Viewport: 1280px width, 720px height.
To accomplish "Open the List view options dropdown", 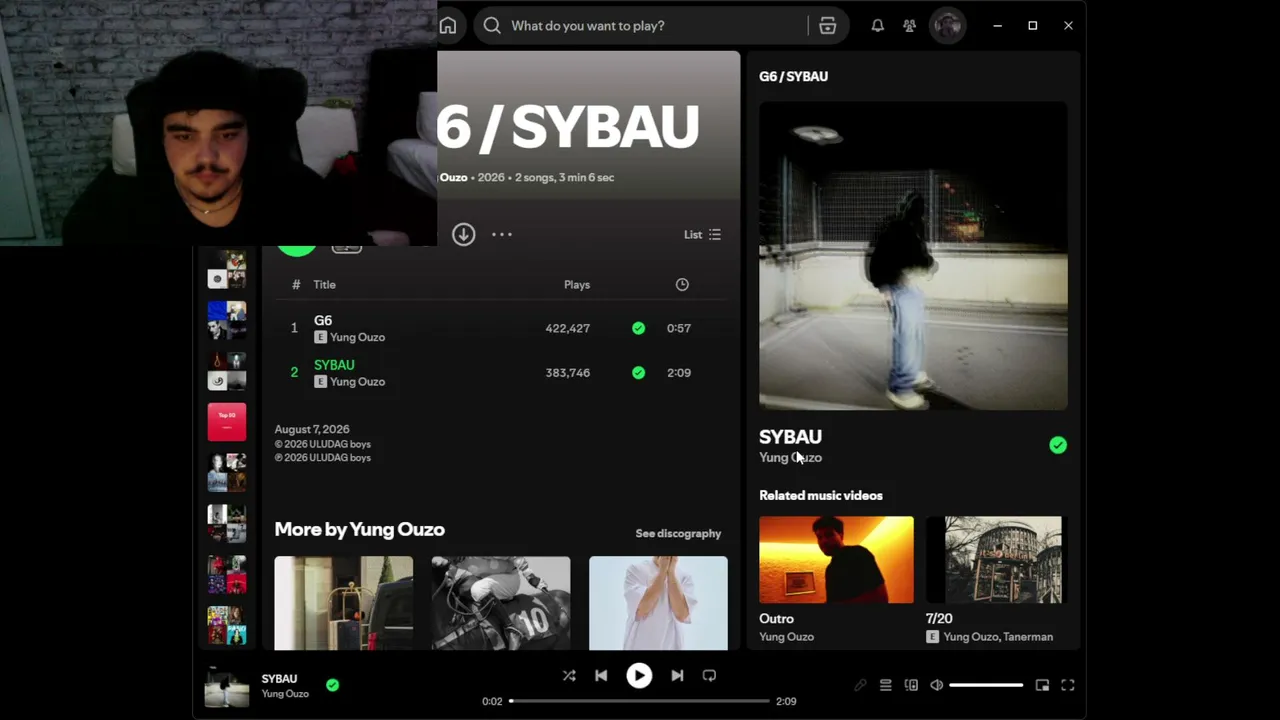I will click(x=702, y=235).
